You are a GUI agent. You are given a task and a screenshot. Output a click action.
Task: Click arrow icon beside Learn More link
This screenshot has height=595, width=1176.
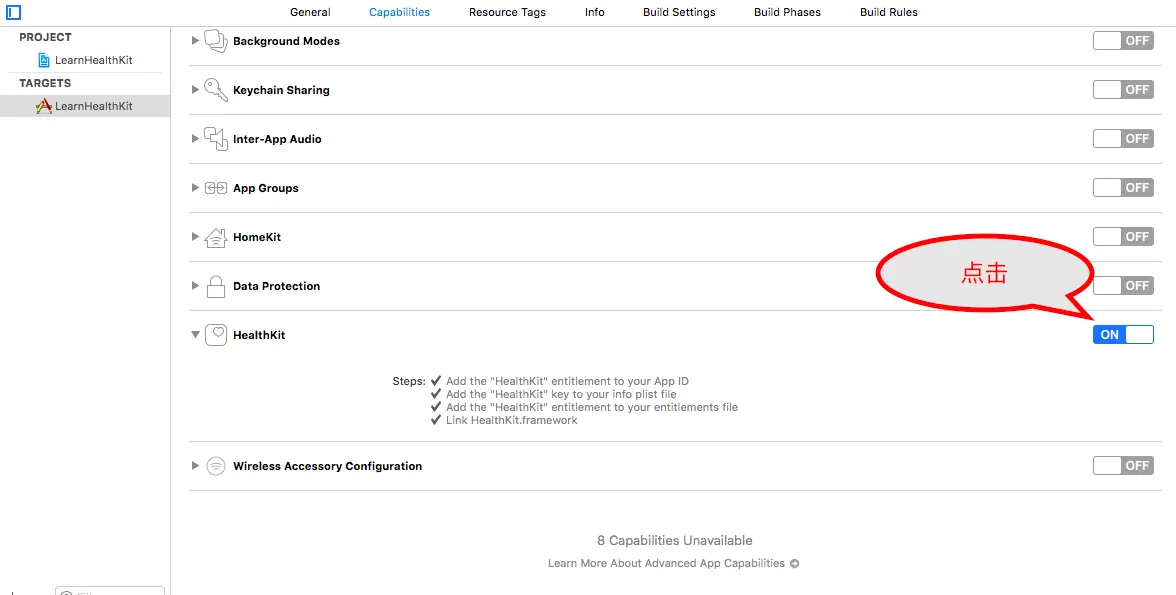click(794, 563)
